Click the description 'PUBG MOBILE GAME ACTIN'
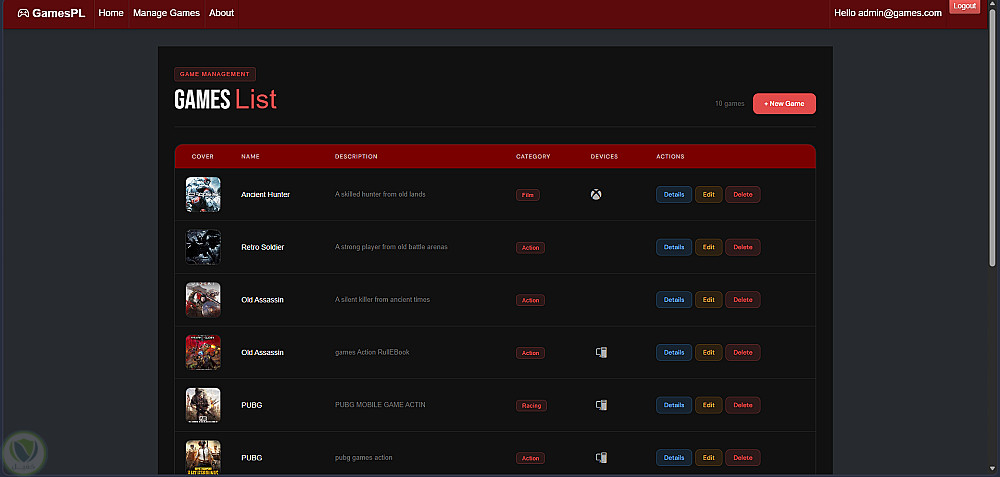The image size is (1000, 477). pos(380,405)
